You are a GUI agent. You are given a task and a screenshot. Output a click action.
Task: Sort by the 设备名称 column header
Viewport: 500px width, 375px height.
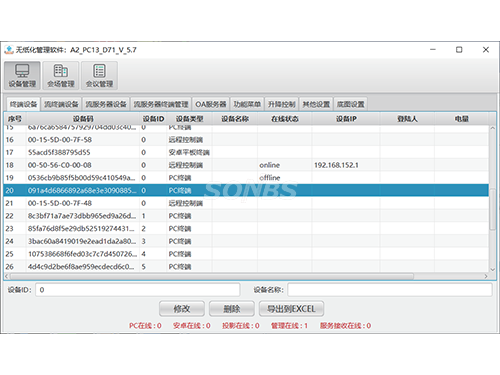point(235,119)
